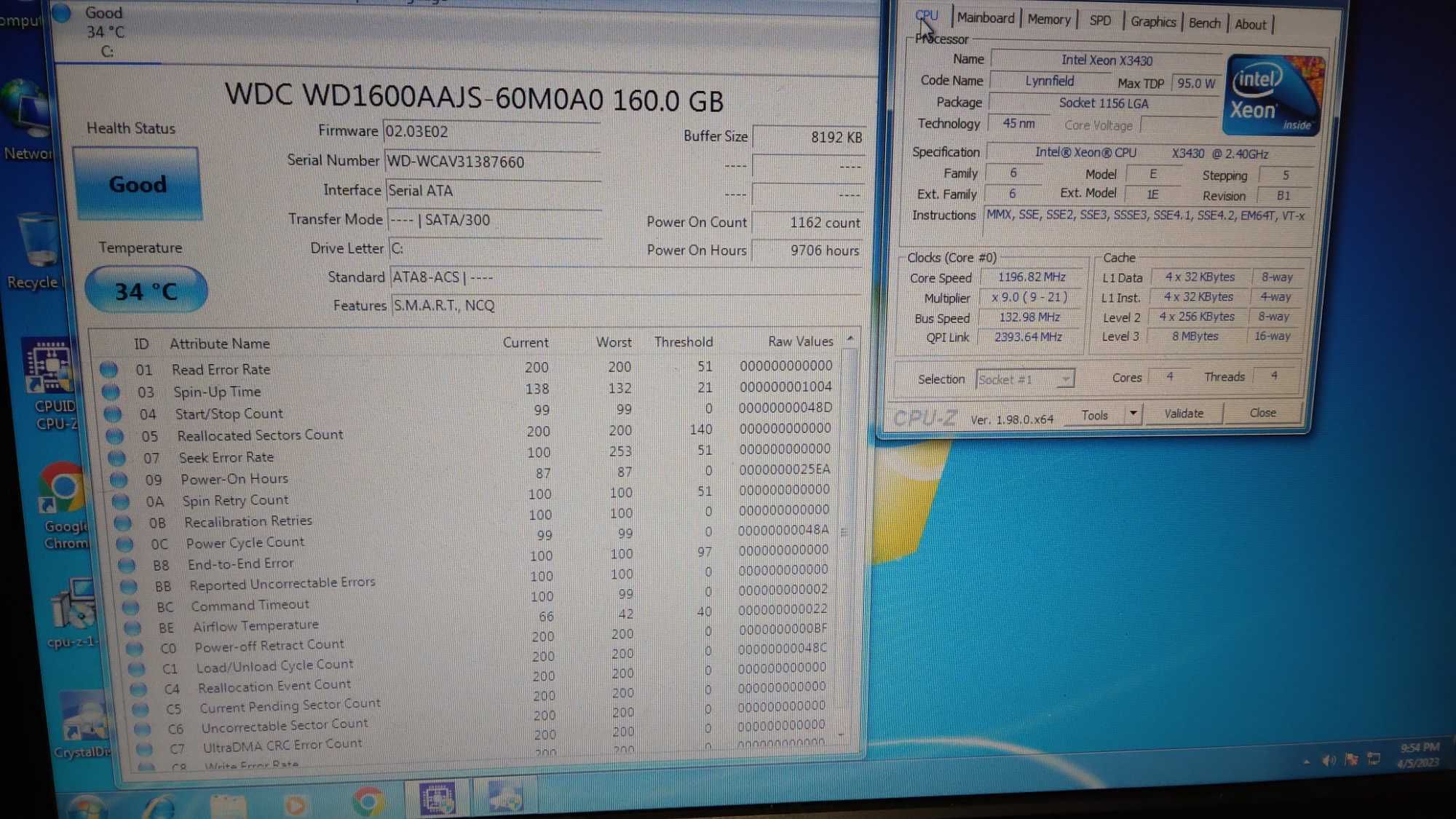Click the 34 °C temperature button
The width and height of the screenshot is (1456, 819).
[146, 291]
